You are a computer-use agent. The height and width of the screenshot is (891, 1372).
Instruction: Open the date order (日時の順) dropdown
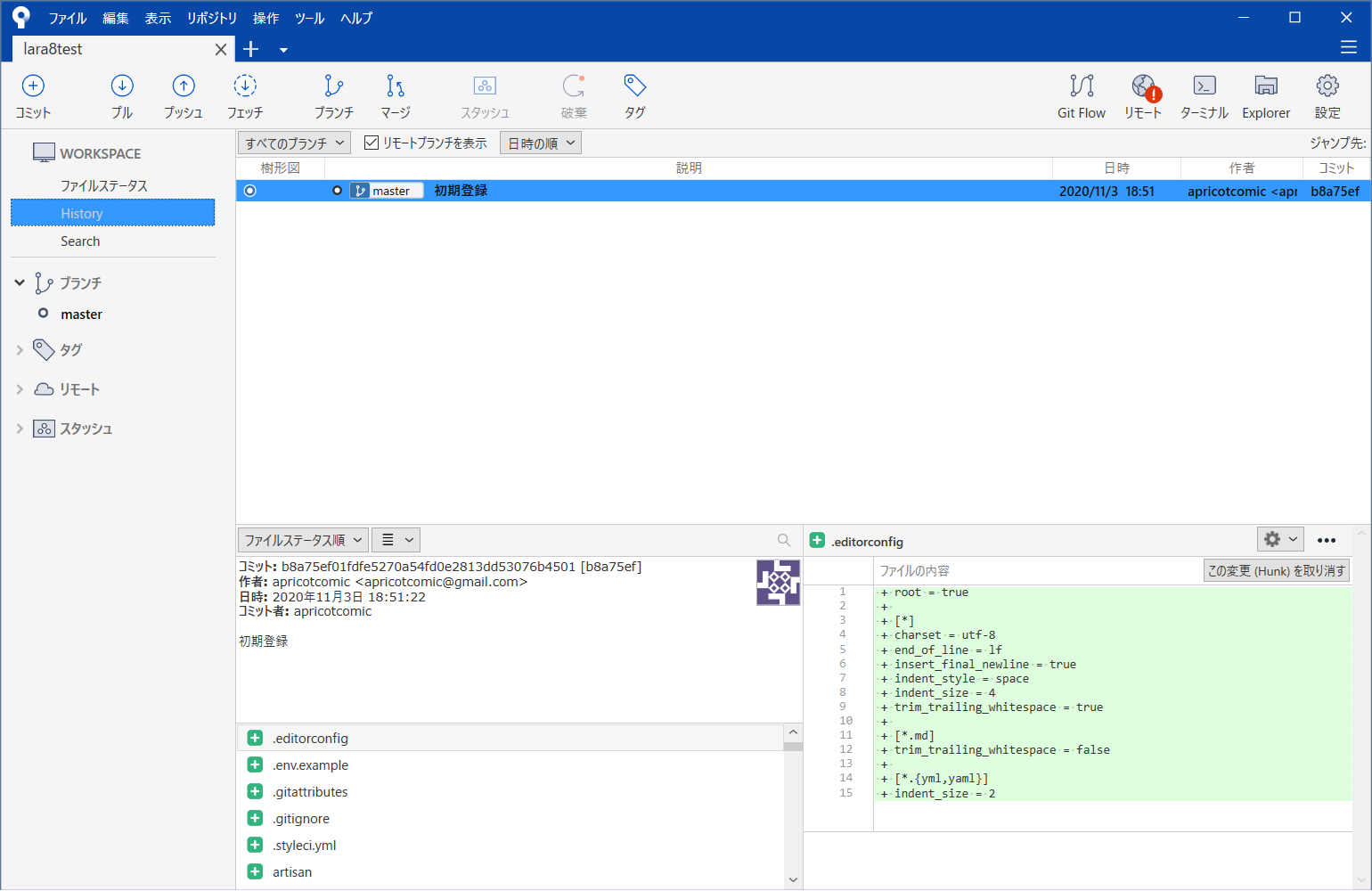[541, 143]
